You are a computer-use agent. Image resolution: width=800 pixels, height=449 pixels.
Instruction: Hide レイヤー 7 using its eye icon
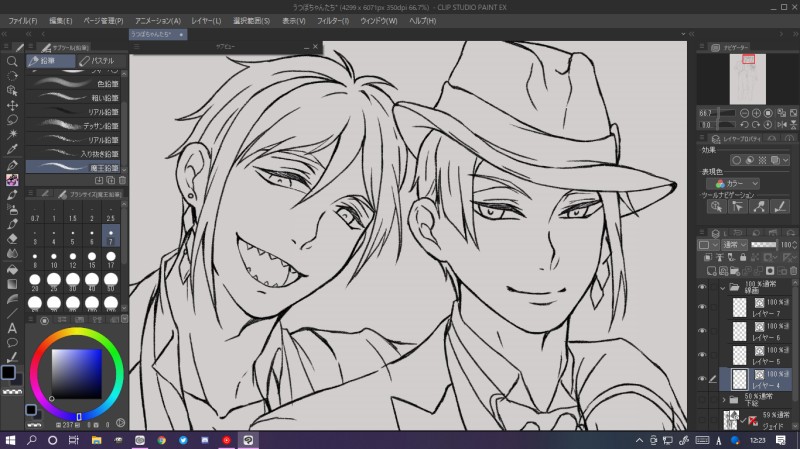point(702,308)
